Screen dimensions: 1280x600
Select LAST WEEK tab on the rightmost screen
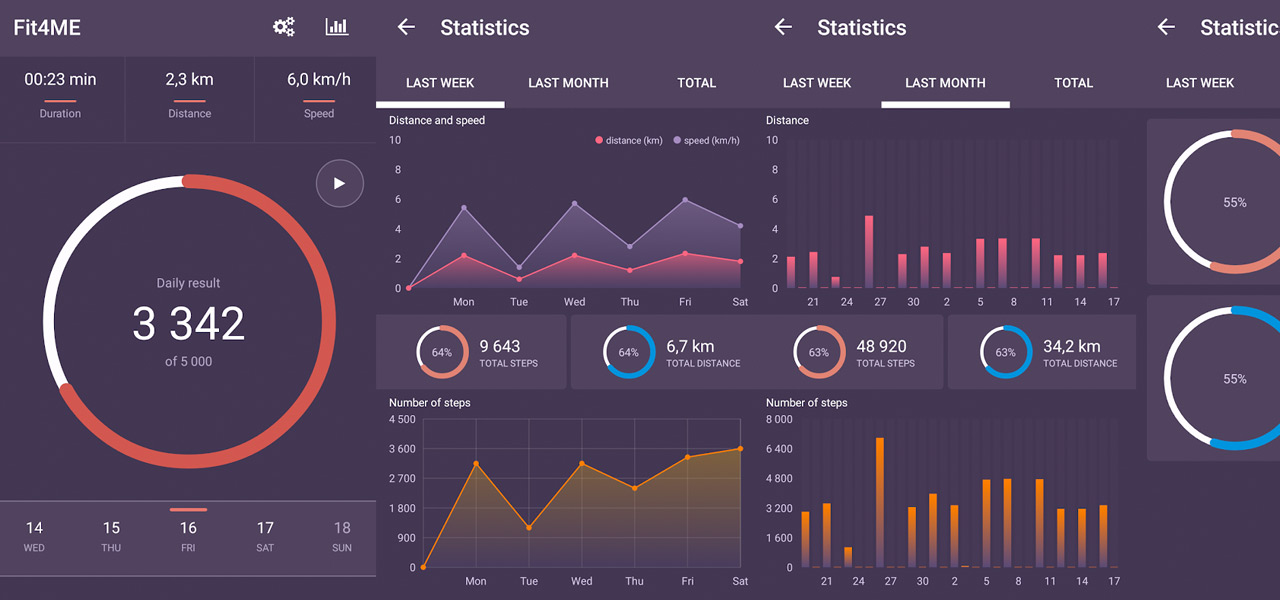(x=1200, y=83)
